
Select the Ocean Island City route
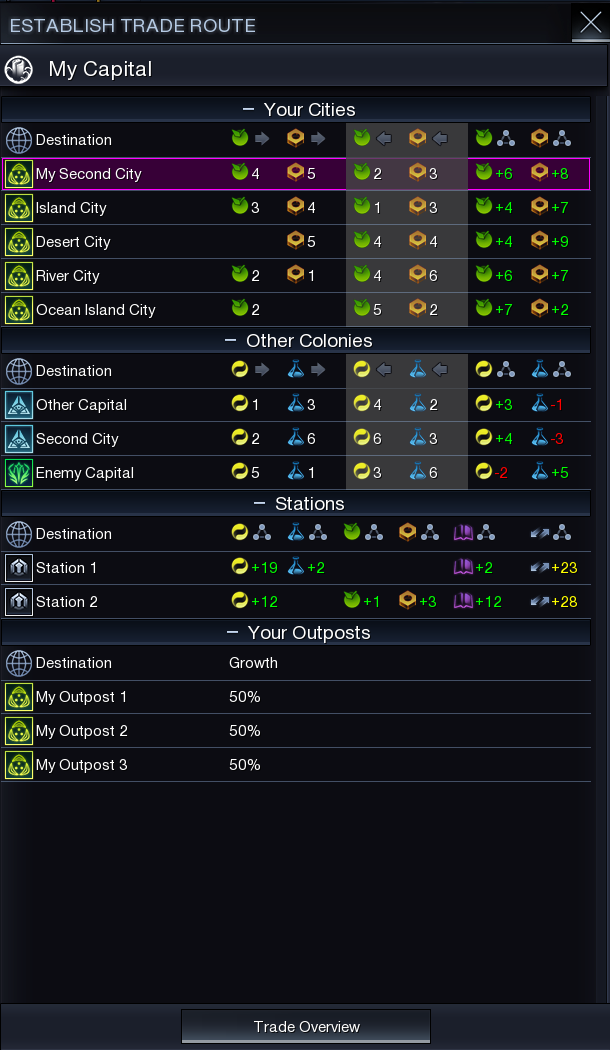pos(296,309)
